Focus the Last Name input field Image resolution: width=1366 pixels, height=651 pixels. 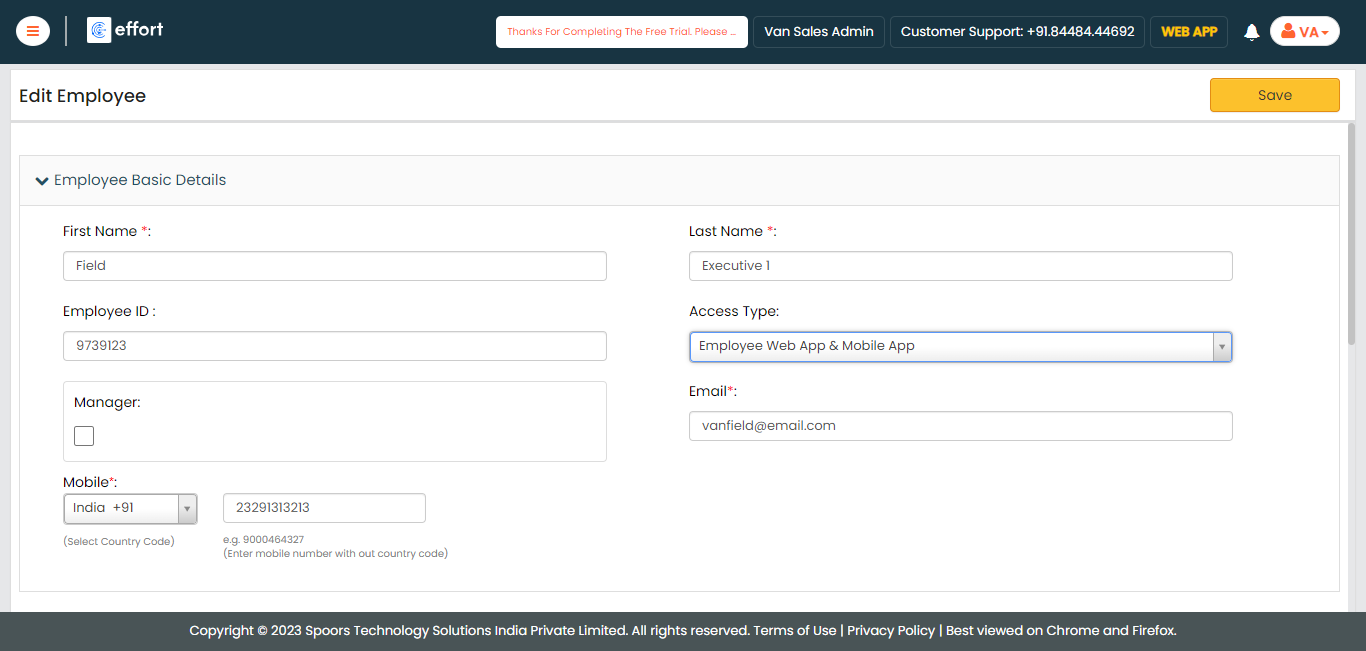coord(960,266)
